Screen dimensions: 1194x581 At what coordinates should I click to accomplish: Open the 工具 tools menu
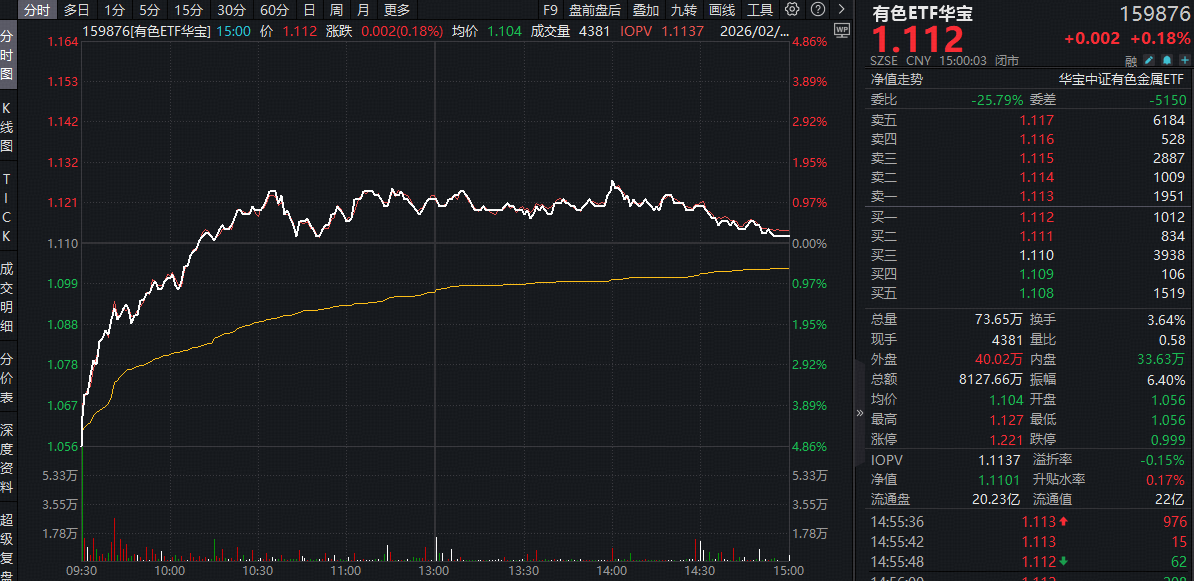coord(760,10)
